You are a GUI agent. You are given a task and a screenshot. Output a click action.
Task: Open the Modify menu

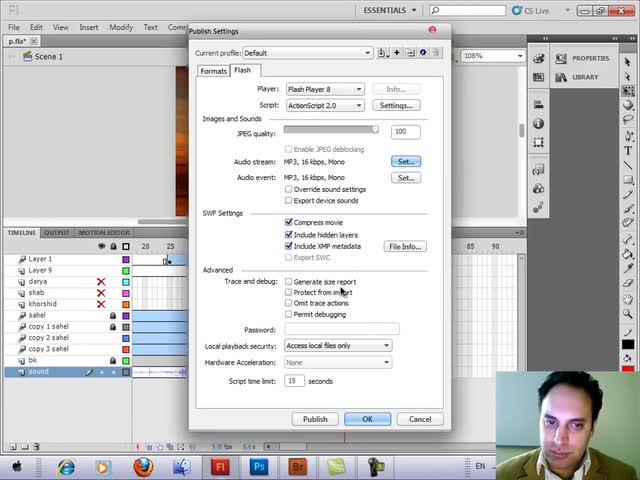(x=121, y=27)
